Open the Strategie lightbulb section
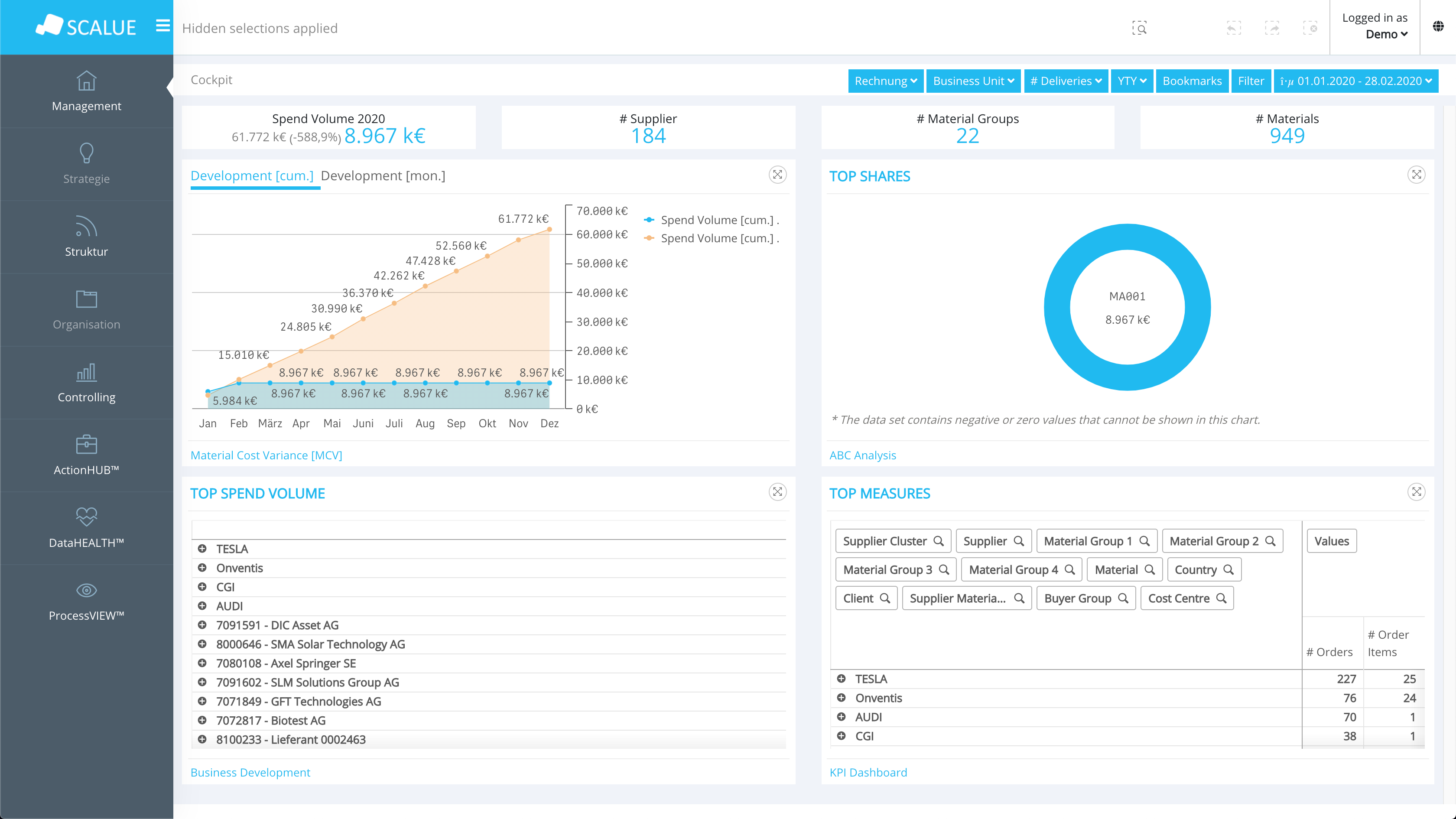The image size is (1456, 819). click(x=87, y=153)
